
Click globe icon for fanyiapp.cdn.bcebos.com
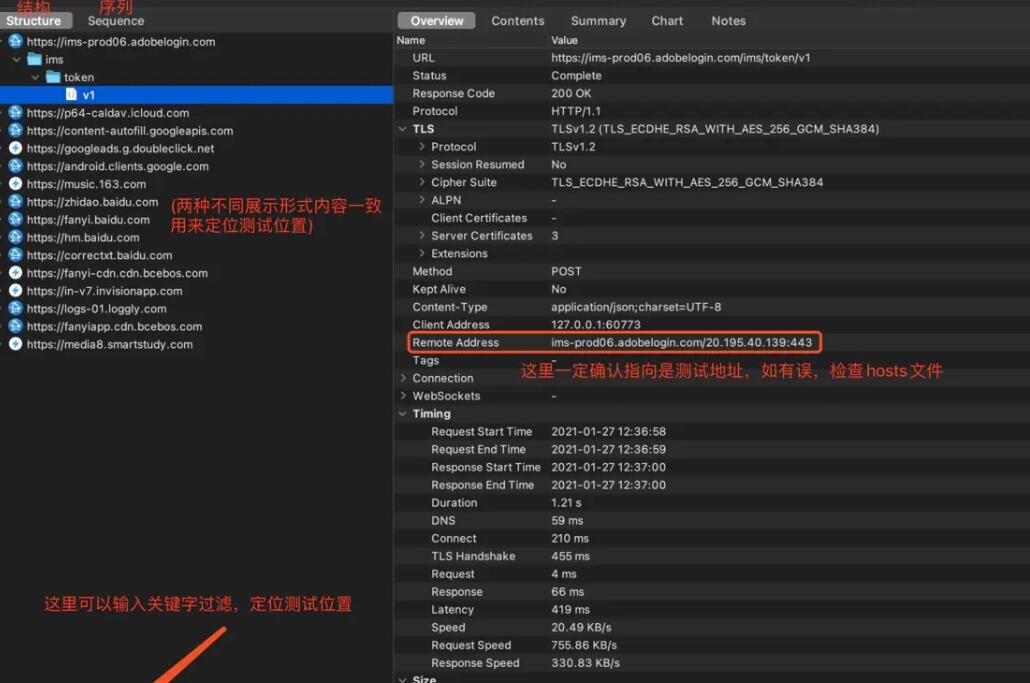pos(16,326)
